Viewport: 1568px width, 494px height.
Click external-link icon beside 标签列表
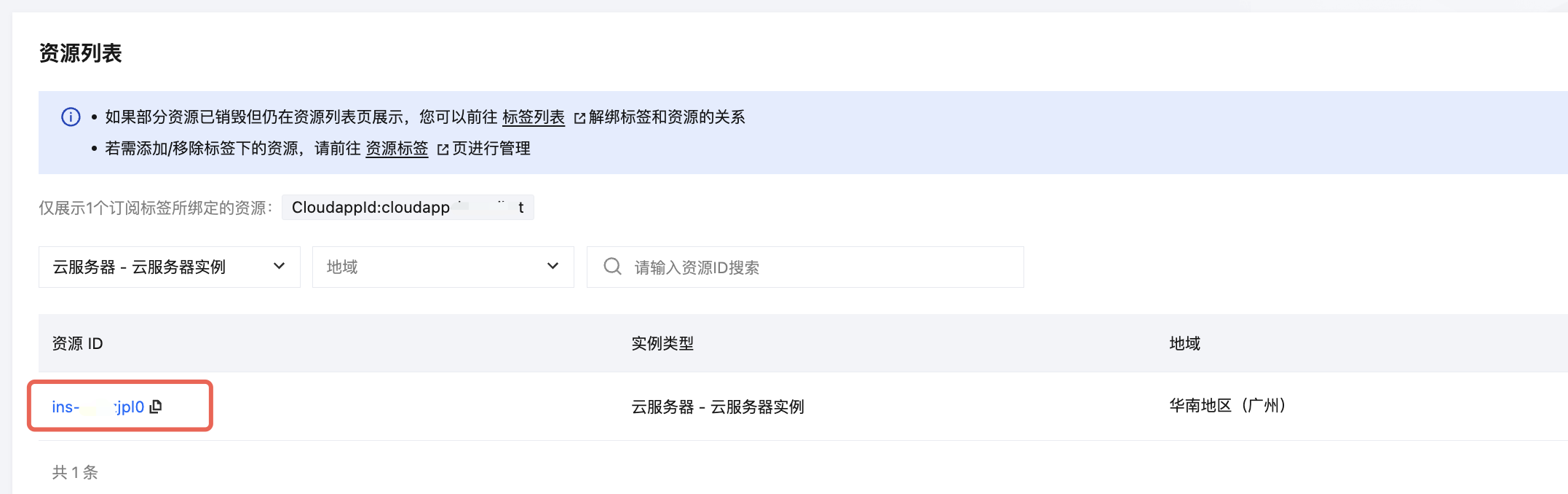[x=579, y=118]
